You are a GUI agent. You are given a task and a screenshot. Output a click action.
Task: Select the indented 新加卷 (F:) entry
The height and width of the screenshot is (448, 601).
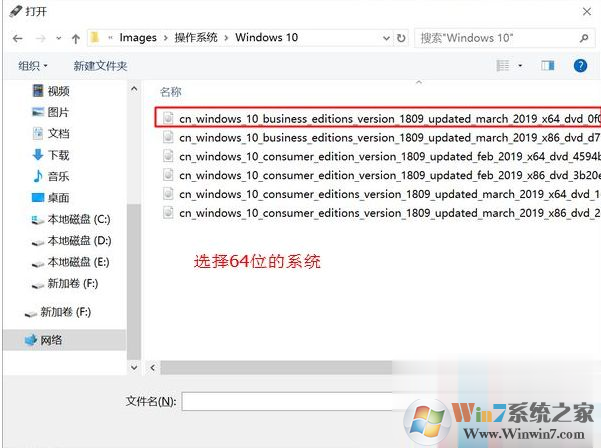click(x=72, y=284)
